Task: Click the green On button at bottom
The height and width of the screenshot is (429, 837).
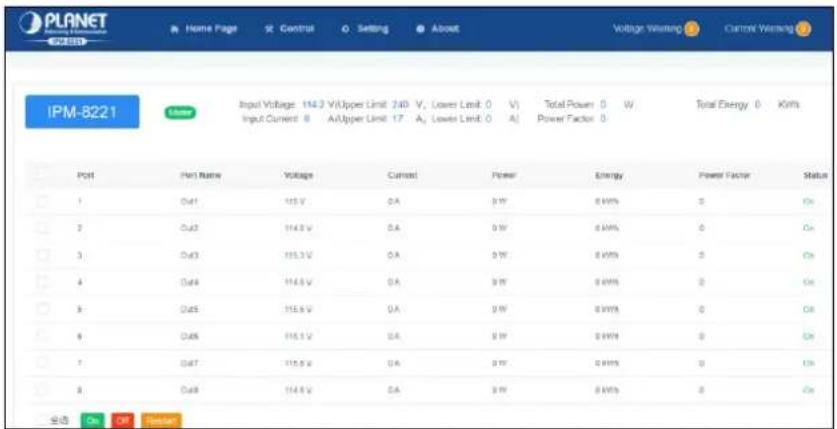Action: pos(90,420)
